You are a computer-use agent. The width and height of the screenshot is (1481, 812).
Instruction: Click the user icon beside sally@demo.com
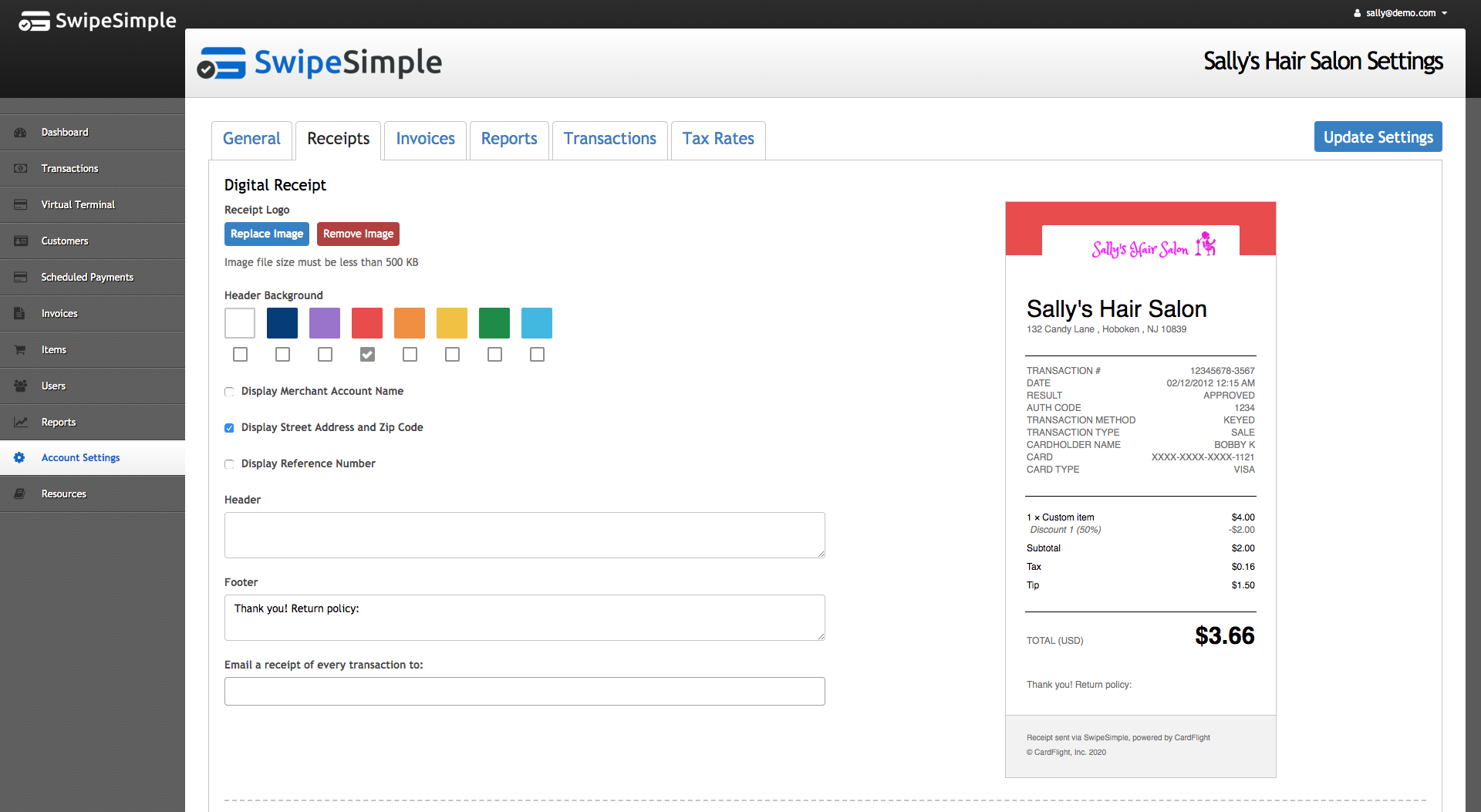tap(1358, 13)
